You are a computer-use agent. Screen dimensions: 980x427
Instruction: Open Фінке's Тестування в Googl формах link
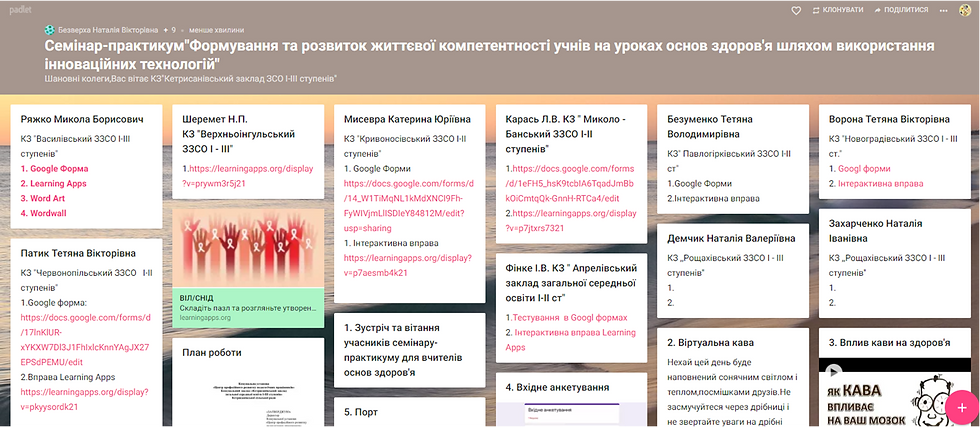coord(569,318)
